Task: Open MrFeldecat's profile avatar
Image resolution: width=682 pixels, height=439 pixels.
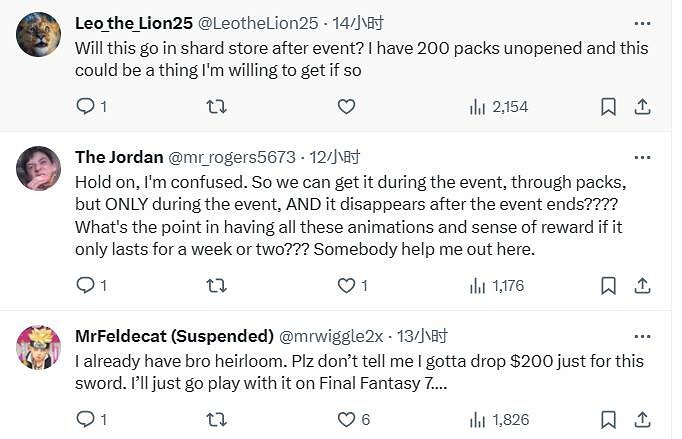Action: point(39,347)
